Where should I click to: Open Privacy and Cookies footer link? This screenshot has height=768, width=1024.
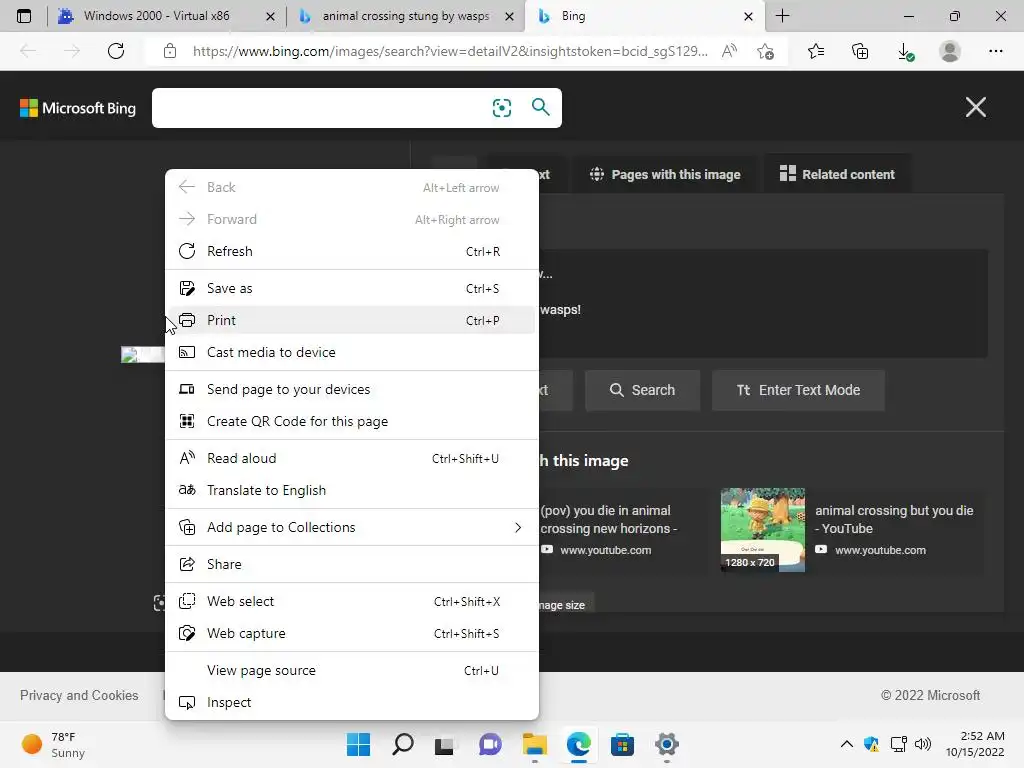point(79,696)
